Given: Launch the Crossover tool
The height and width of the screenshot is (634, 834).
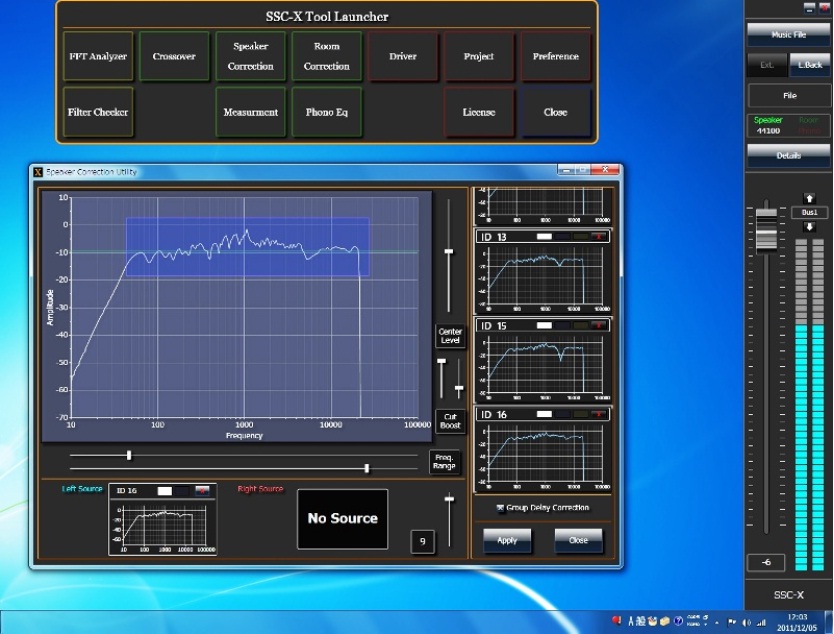Looking at the screenshot, I should pos(174,57).
